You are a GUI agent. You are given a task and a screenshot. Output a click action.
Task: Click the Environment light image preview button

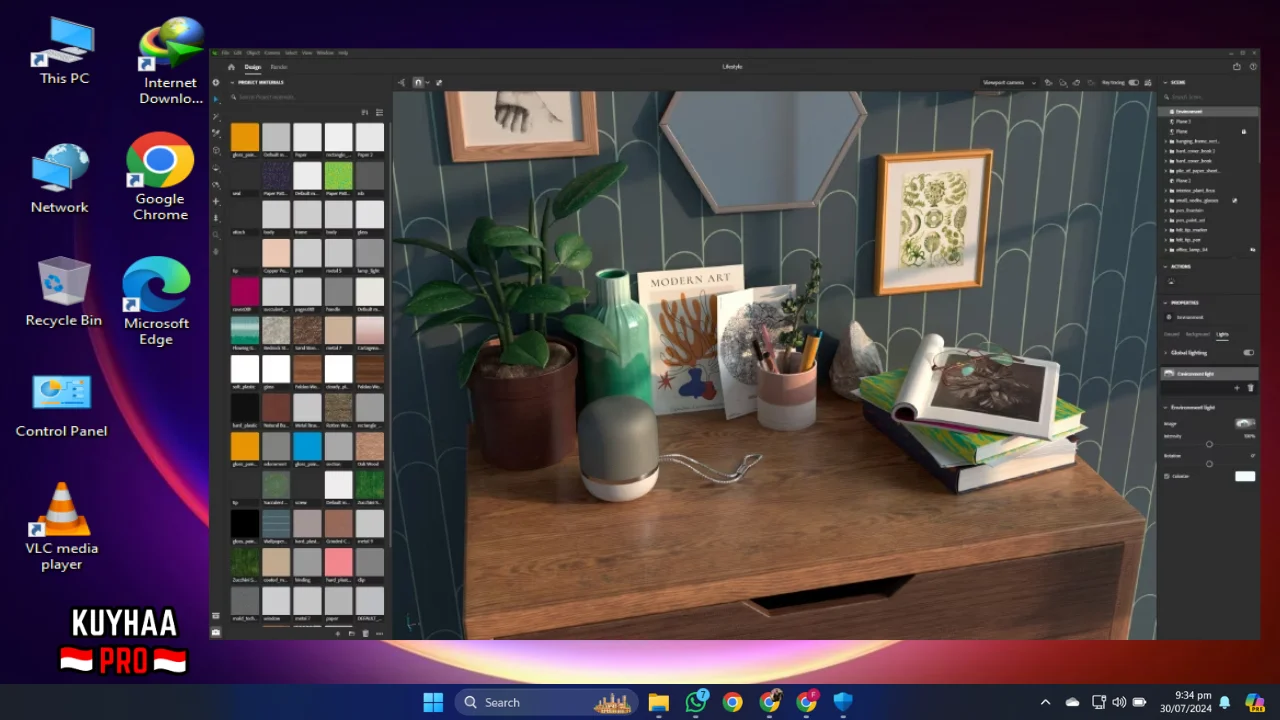pyautogui.click(x=1244, y=424)
